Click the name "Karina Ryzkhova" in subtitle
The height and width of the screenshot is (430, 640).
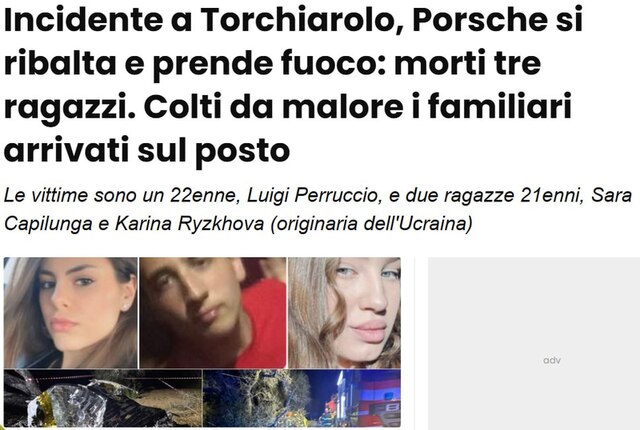coord(189,224)
